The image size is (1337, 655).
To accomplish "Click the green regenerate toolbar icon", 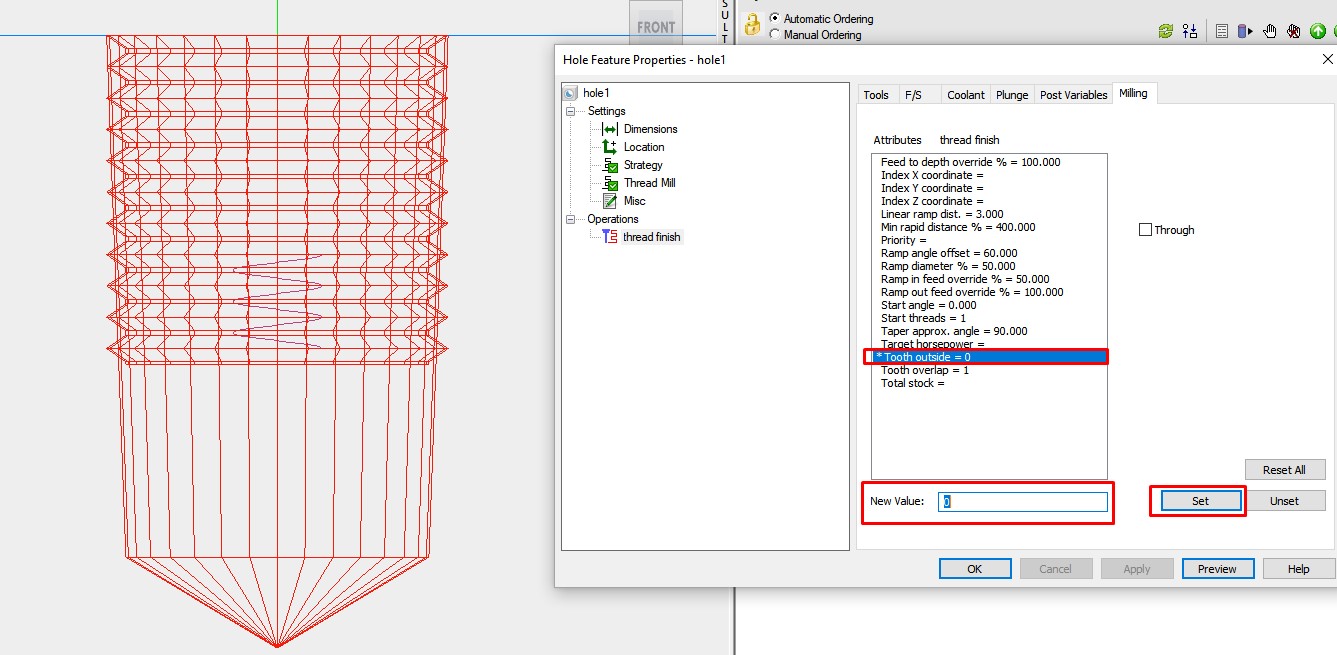I will pos(1165,31).
